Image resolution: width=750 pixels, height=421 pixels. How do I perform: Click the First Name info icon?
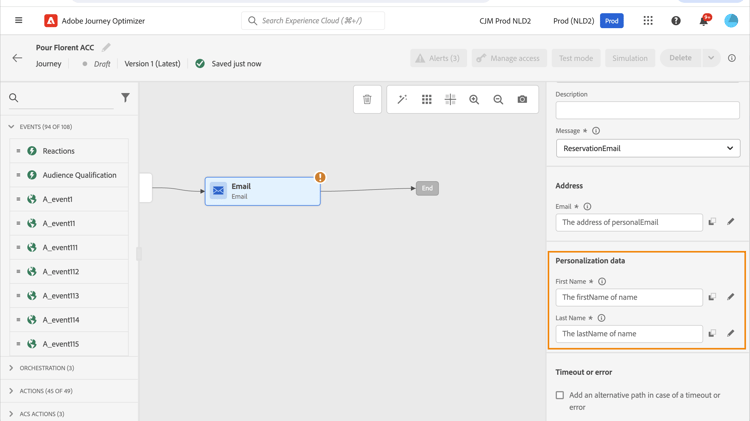pyautogui.click(x=602, y=282)
